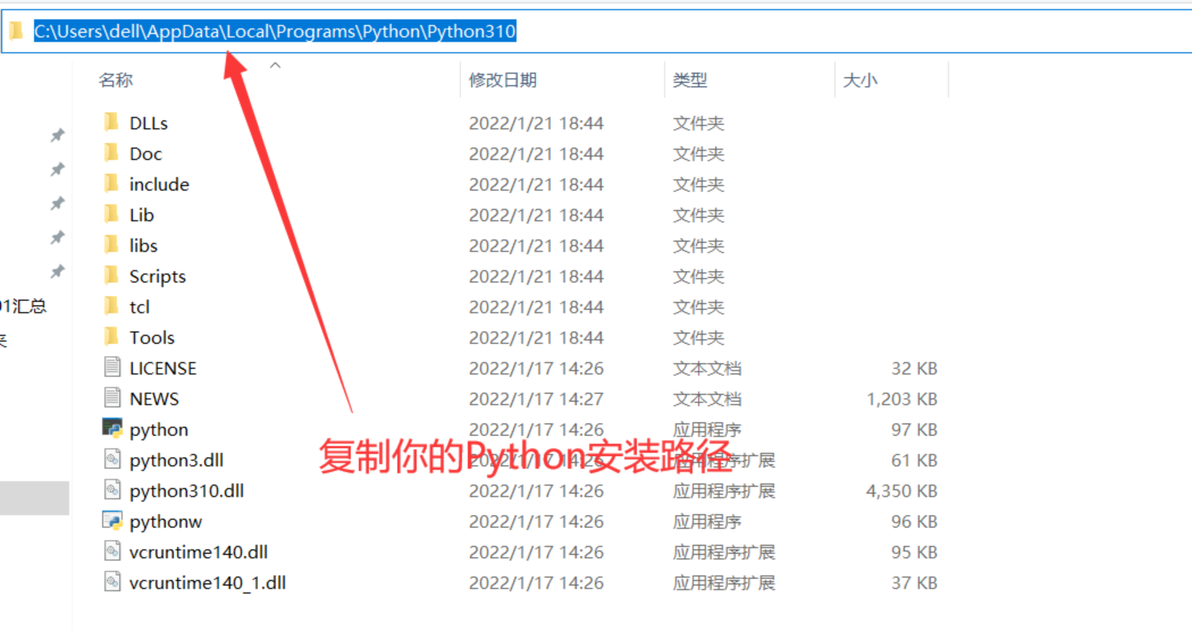
Task: Select the Doc folder name
Action: [x=145, y=154]
